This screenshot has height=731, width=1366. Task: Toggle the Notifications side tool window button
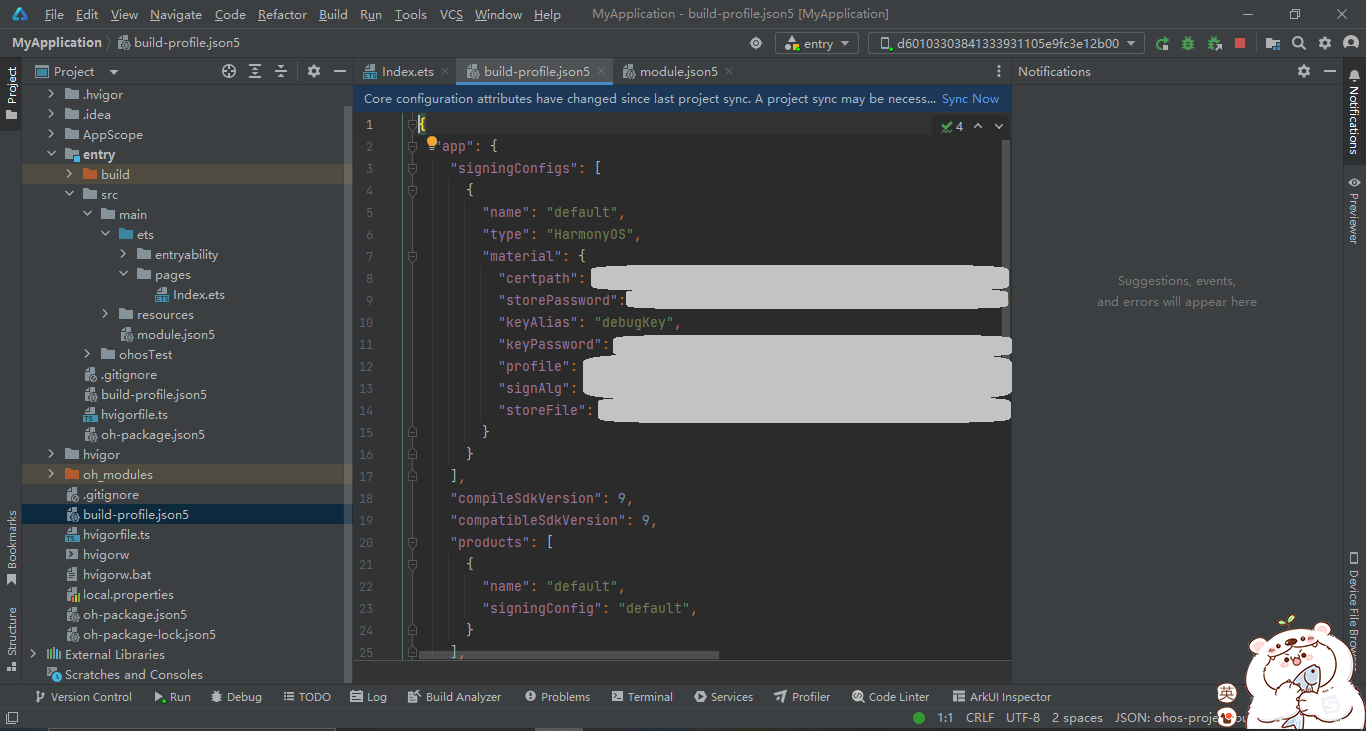click(1354, 112)
